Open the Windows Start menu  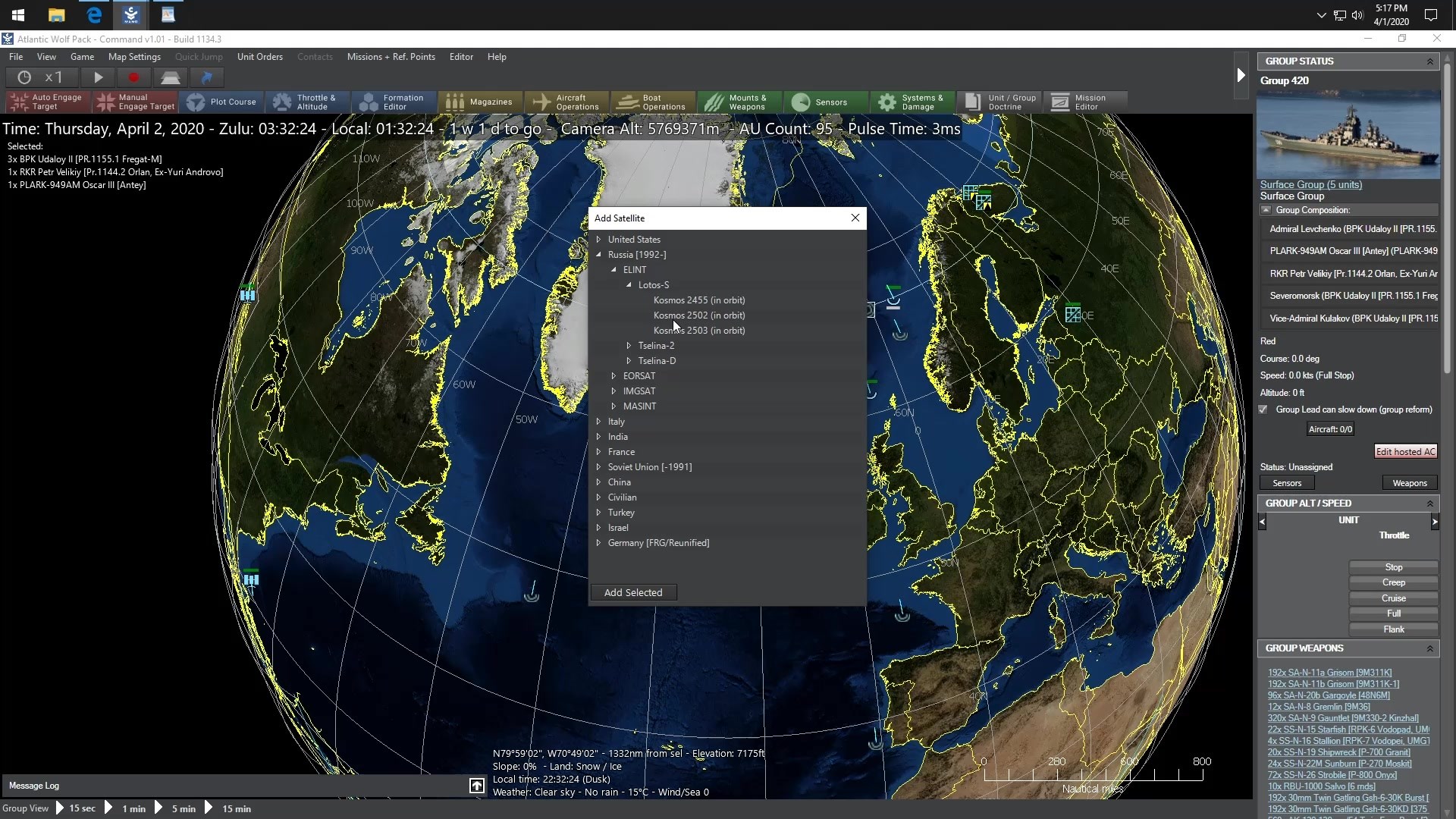18,14
